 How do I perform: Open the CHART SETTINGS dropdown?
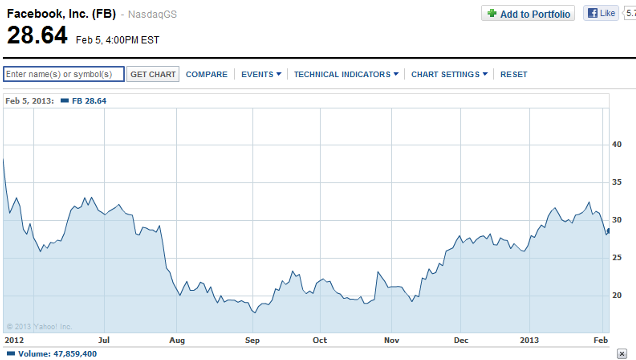(x=449, y=74)
